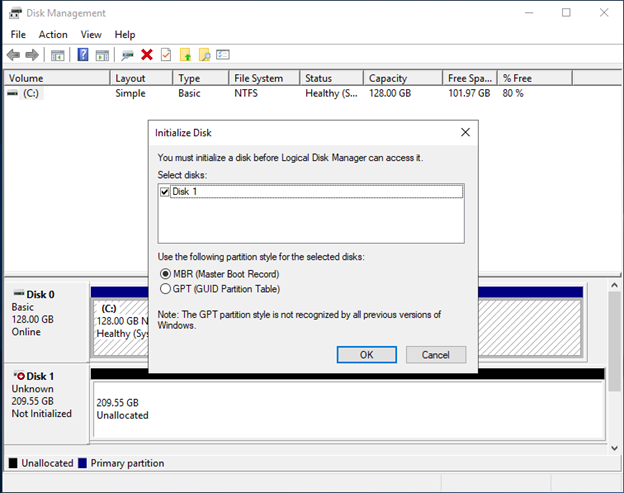624x493 pixels.
Task: Open the File menu
Action: tap(18, 35)
